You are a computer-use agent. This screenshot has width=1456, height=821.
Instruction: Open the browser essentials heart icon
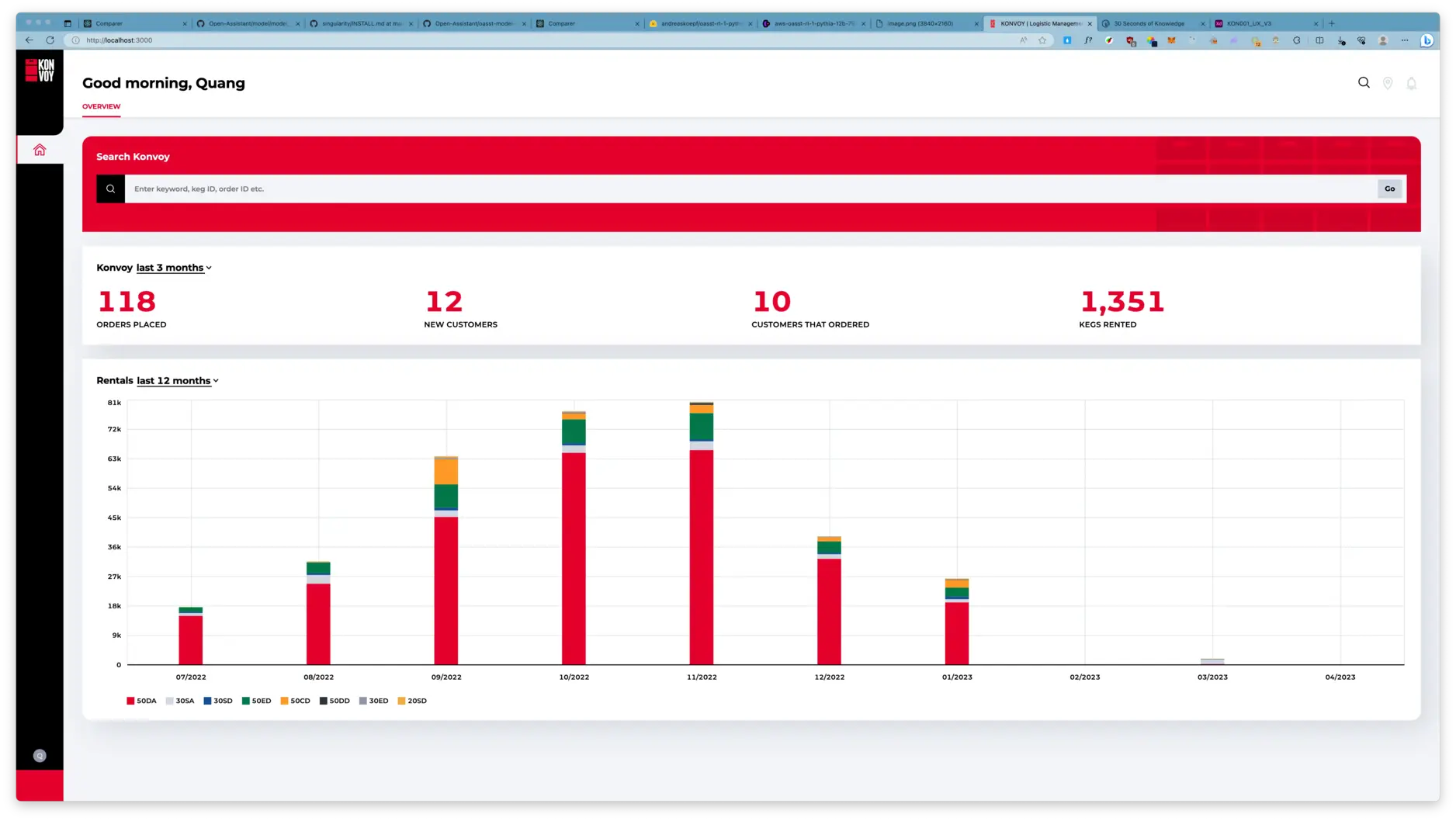click(1362, 40)
